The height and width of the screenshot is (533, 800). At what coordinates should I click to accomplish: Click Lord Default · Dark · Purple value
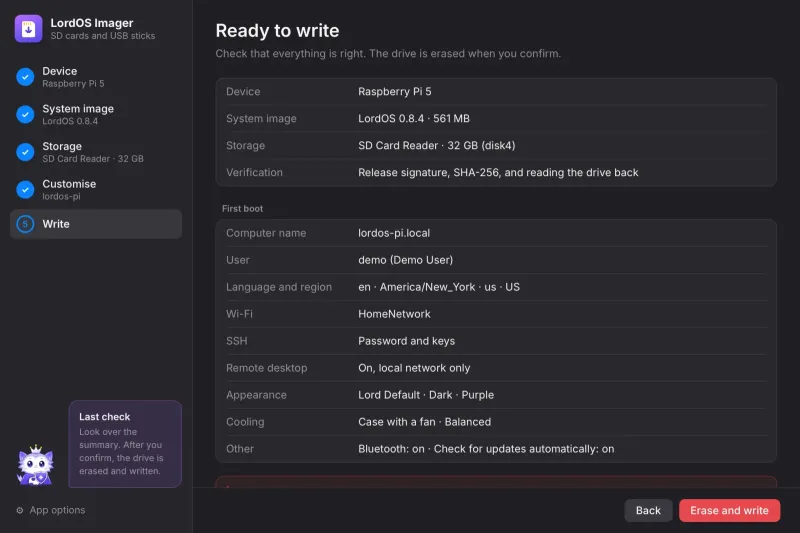[426, 395]
